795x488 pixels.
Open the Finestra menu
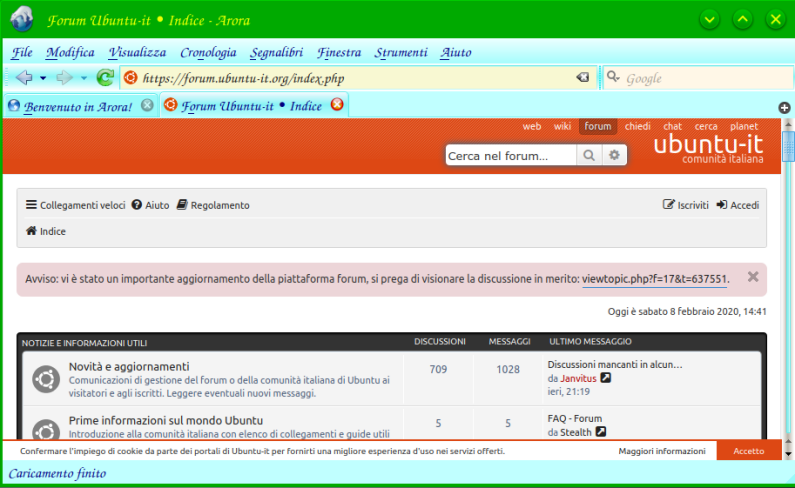click(x=339, y=52)
